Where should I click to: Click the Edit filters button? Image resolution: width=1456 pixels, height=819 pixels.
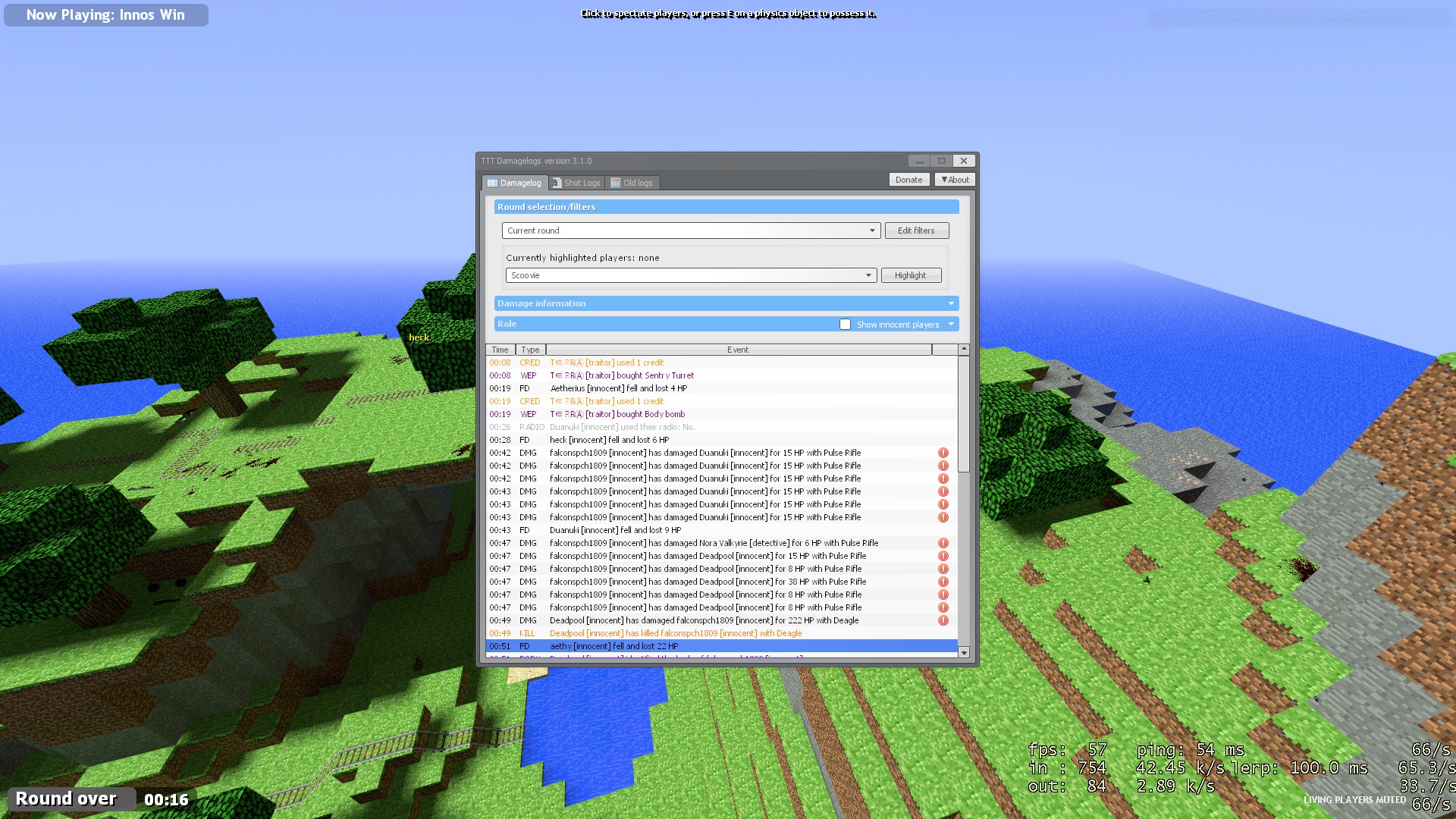(x=916, y=231)
